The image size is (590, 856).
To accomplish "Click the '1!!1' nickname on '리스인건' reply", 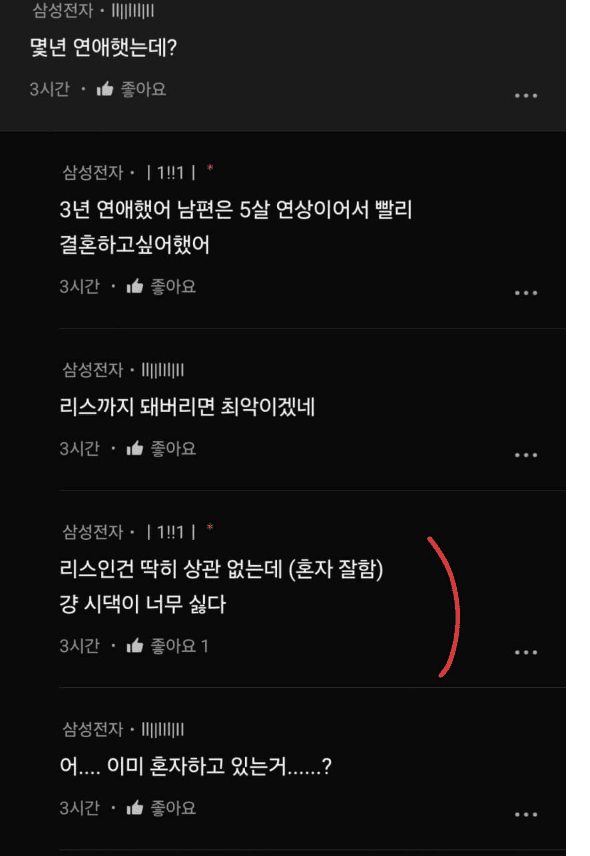I will coord(171,532).
